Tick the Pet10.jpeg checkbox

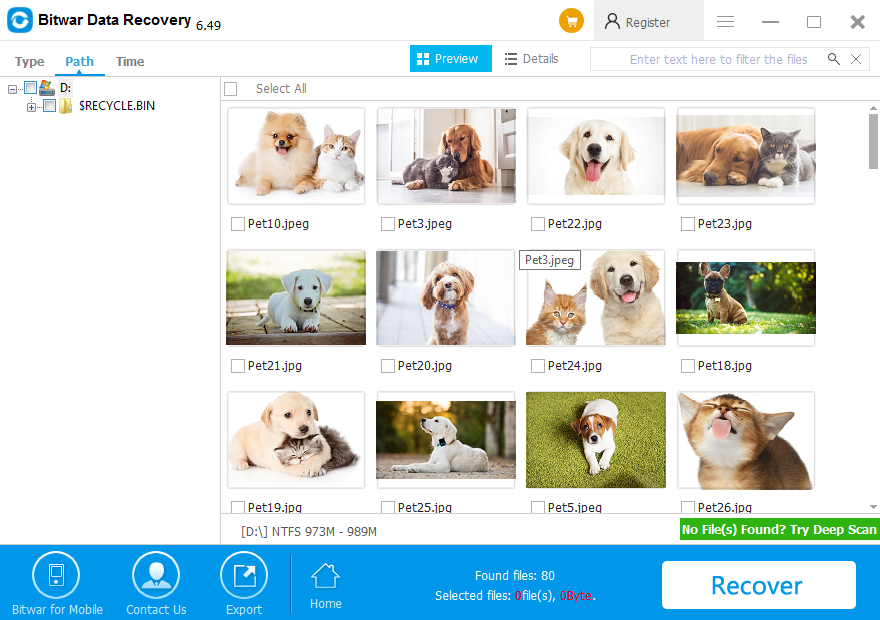coord(238,224)
